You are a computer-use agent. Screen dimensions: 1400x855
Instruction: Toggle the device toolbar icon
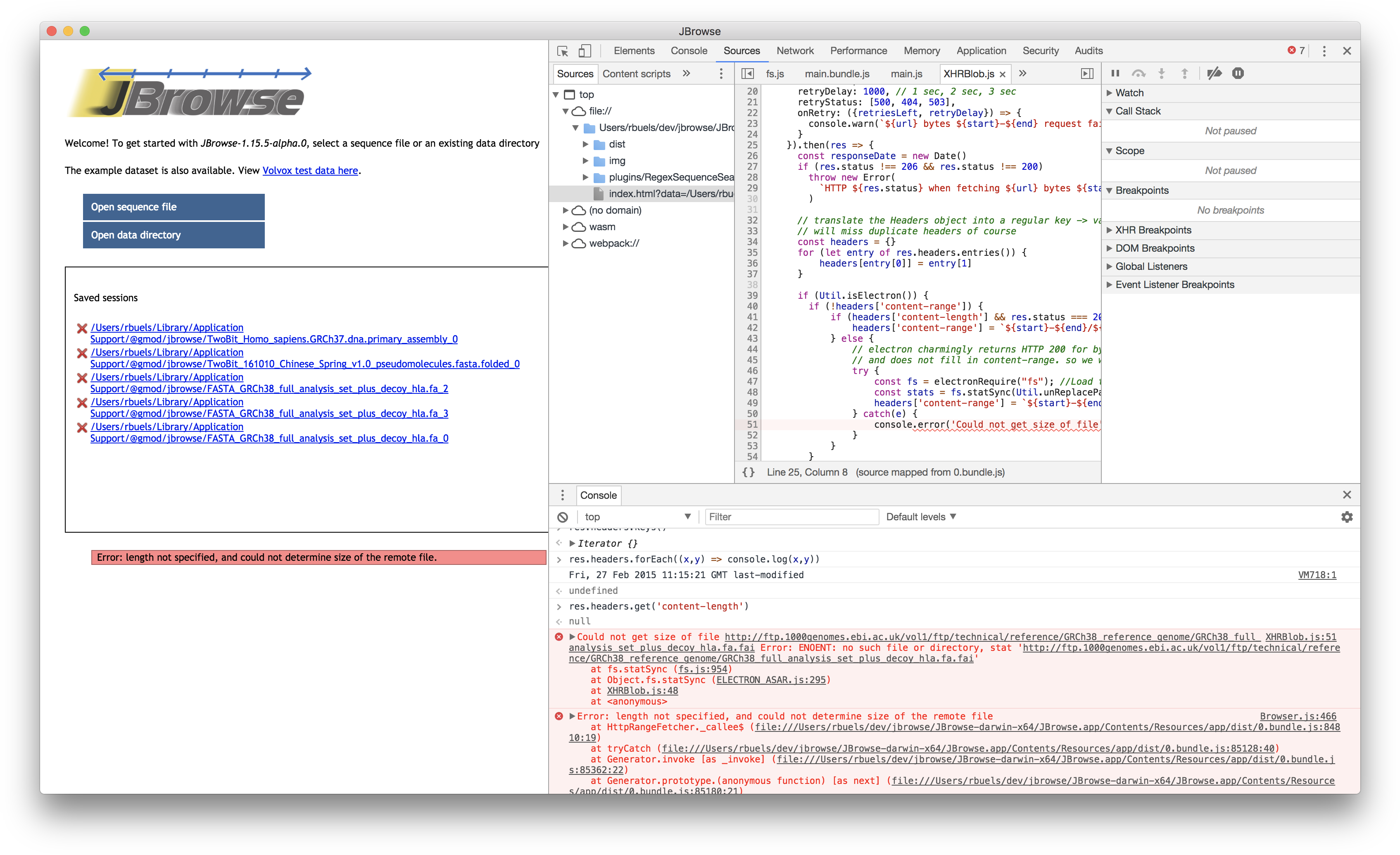point(585,51)
